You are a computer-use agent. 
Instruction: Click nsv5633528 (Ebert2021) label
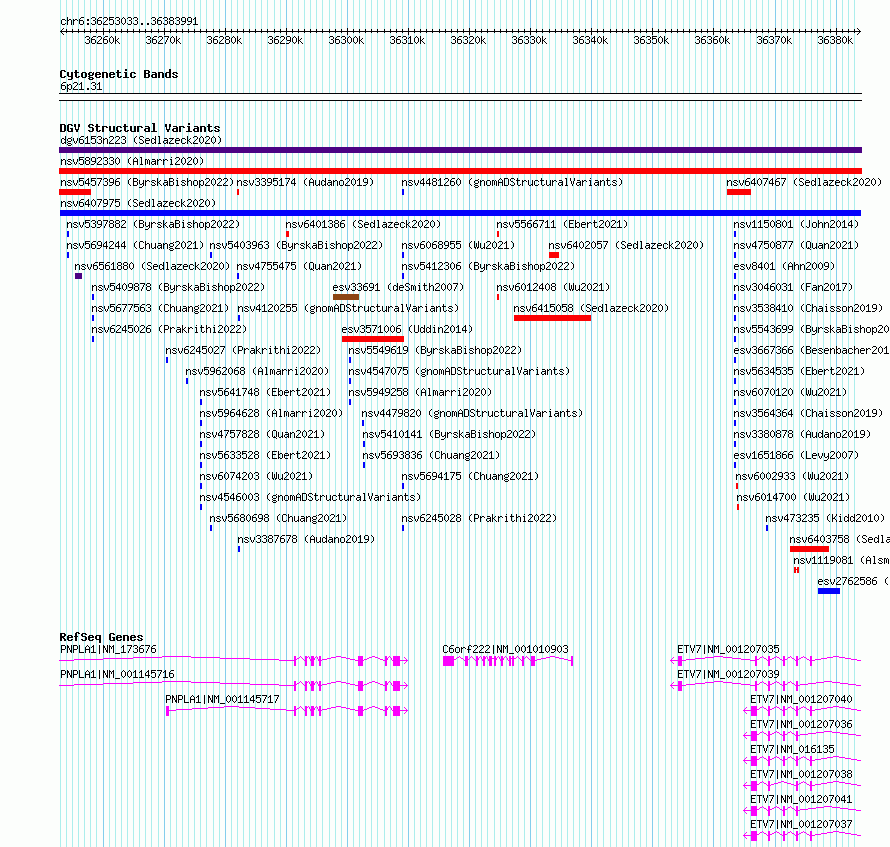click(x=265, y=455)
